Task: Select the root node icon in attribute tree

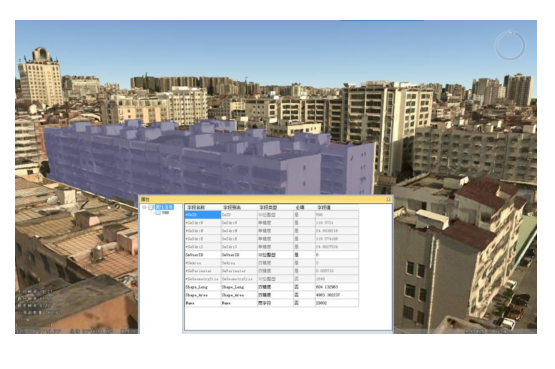Action: point(151,207)
